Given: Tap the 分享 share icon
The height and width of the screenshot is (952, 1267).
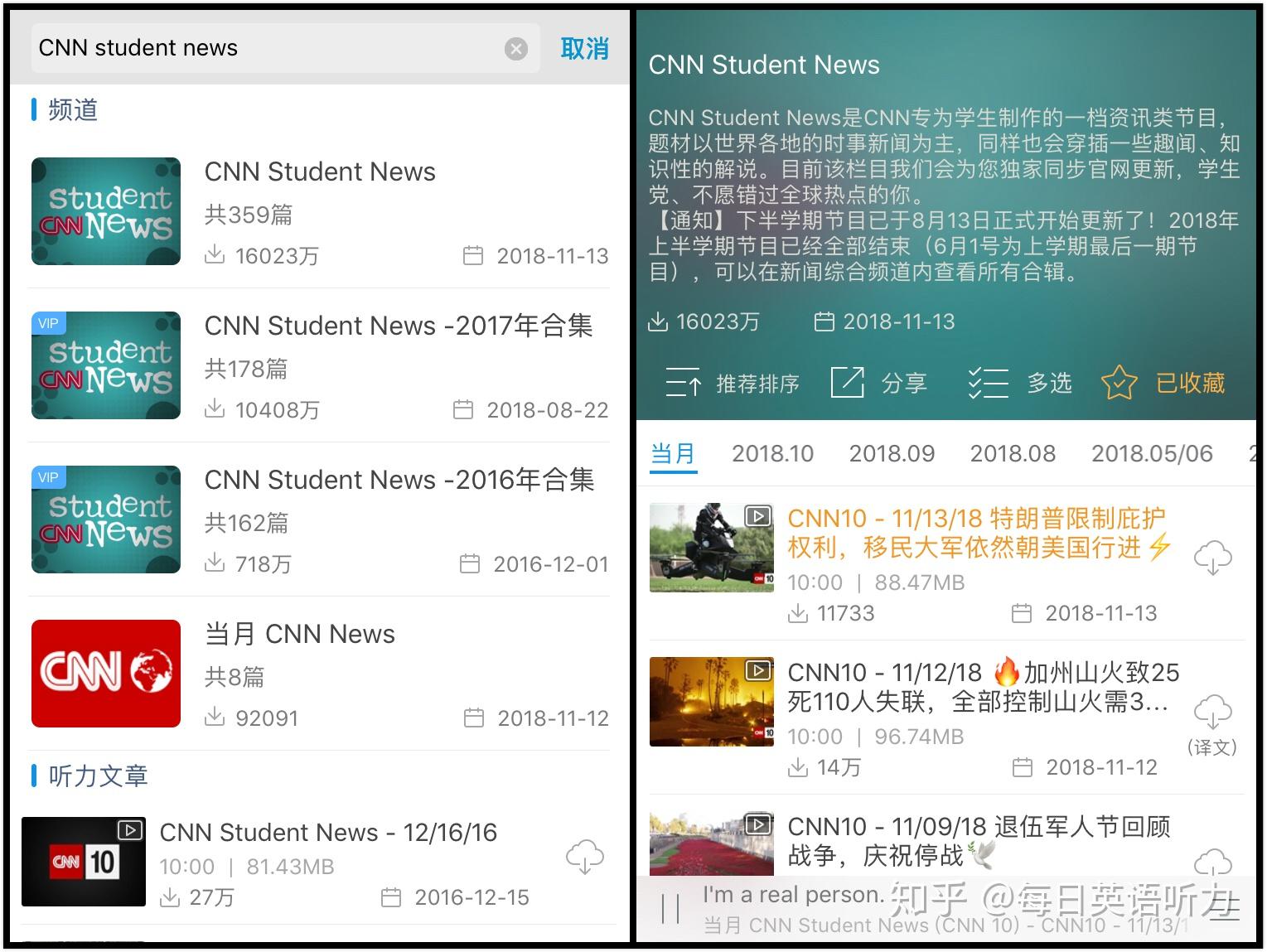Looking at the screenshot, I should click(848, 383).
